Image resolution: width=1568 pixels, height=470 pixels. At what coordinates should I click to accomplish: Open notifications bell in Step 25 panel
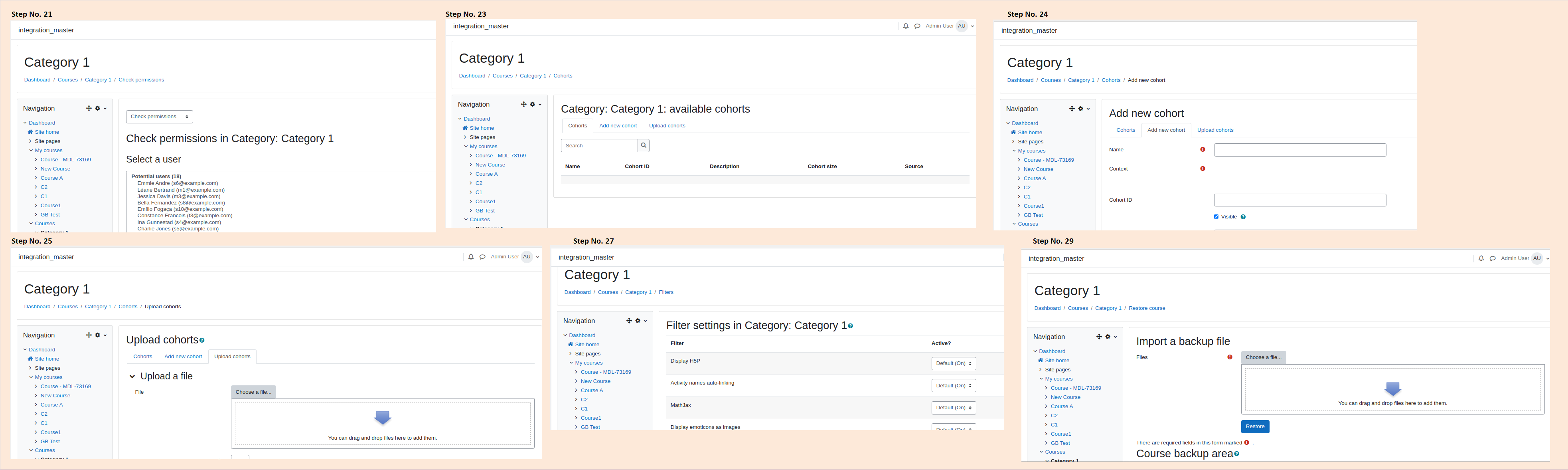(x=471, y=257)
